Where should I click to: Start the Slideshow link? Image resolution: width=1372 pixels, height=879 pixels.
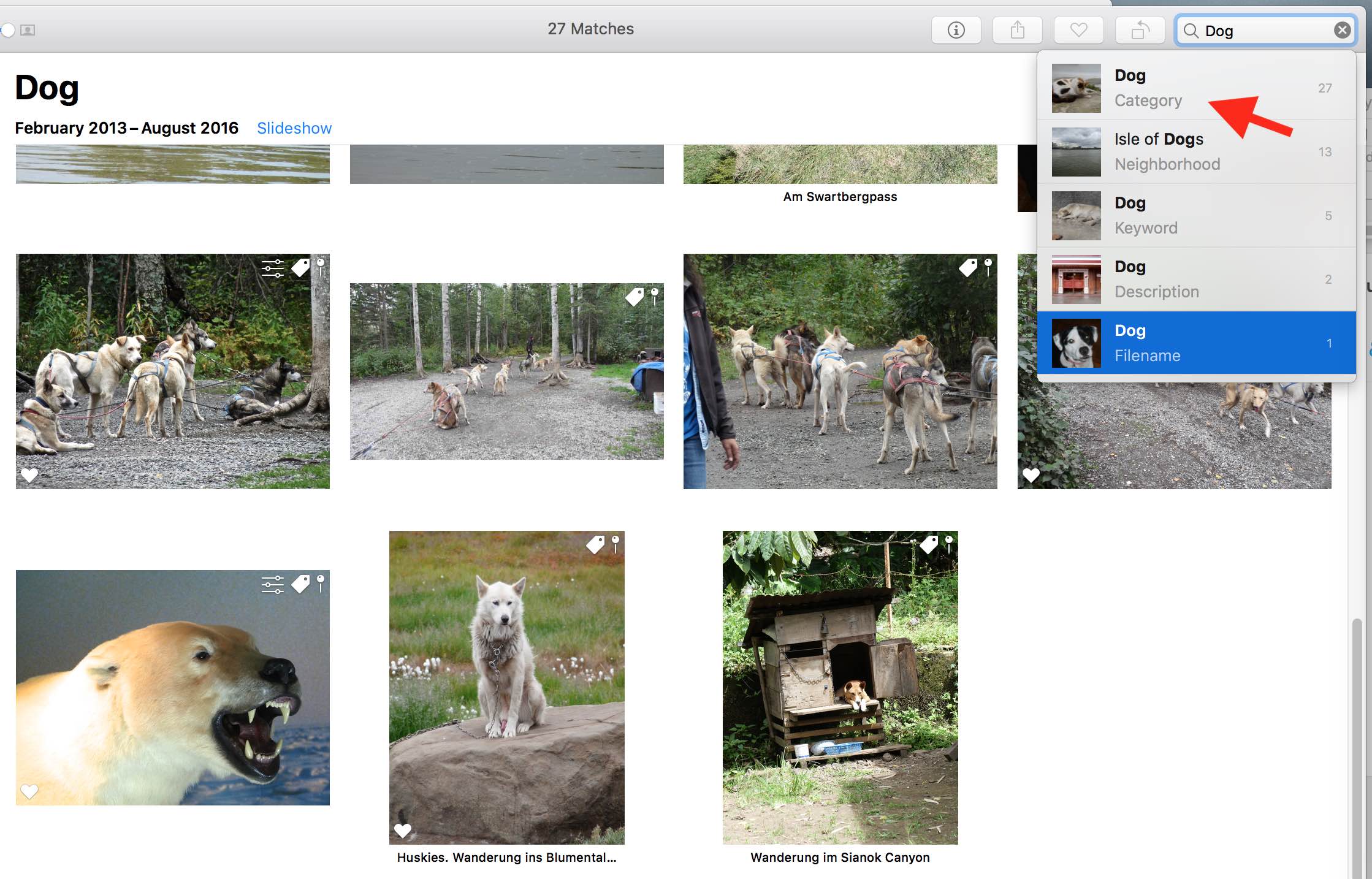[x=294, y=128]
